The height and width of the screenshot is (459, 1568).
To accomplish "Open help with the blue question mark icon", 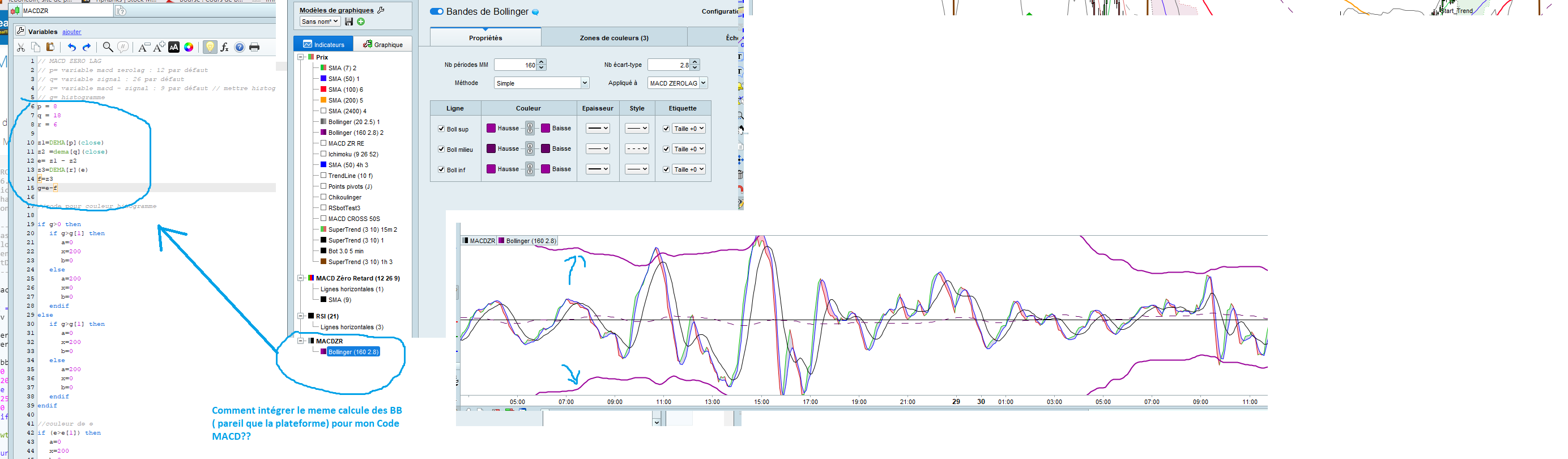I will pyautogui.click(x=240, y=48).
